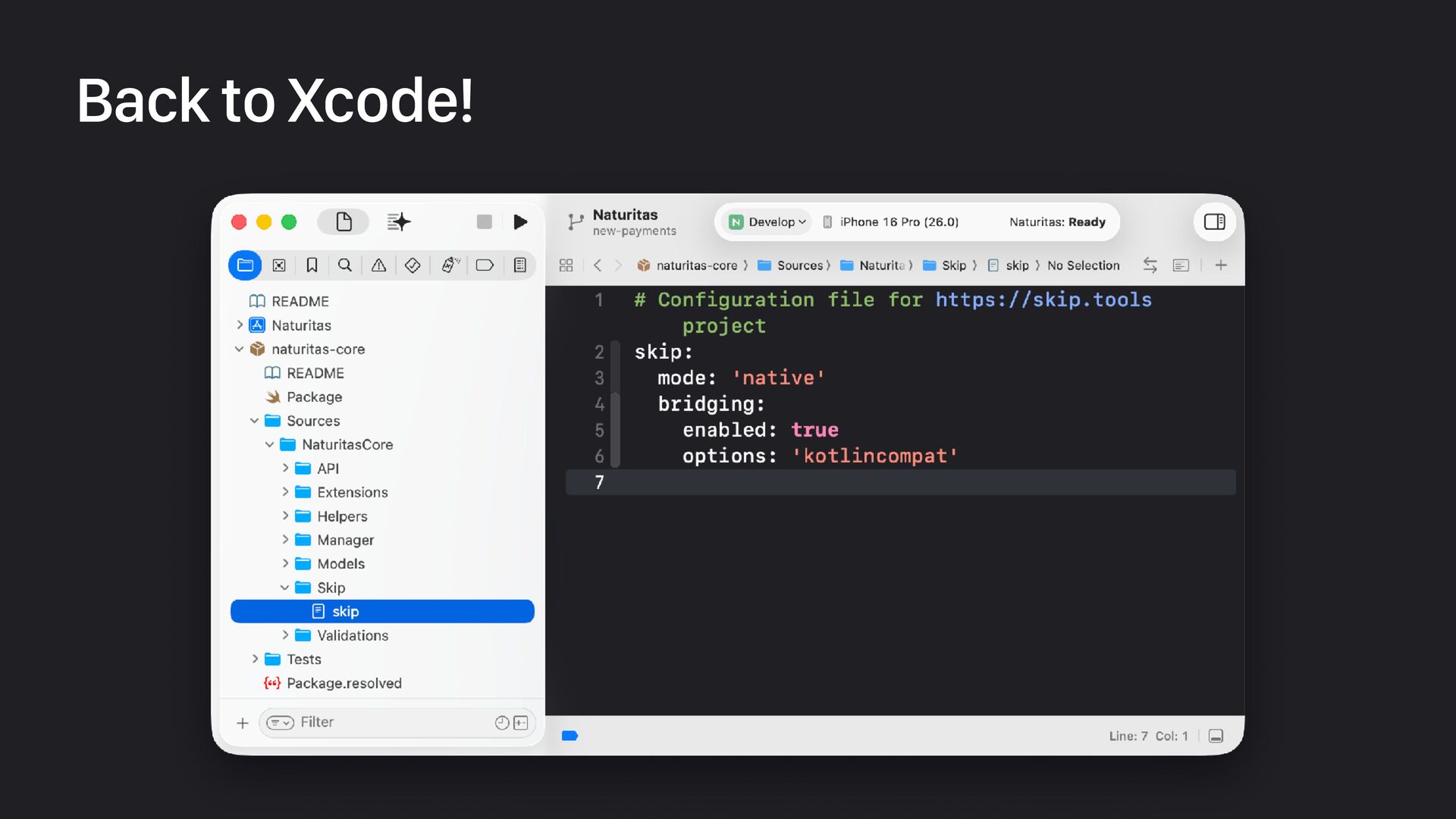Click the Run play button
This screenshot has height=819, width=1456.
[x=520, y=222]
